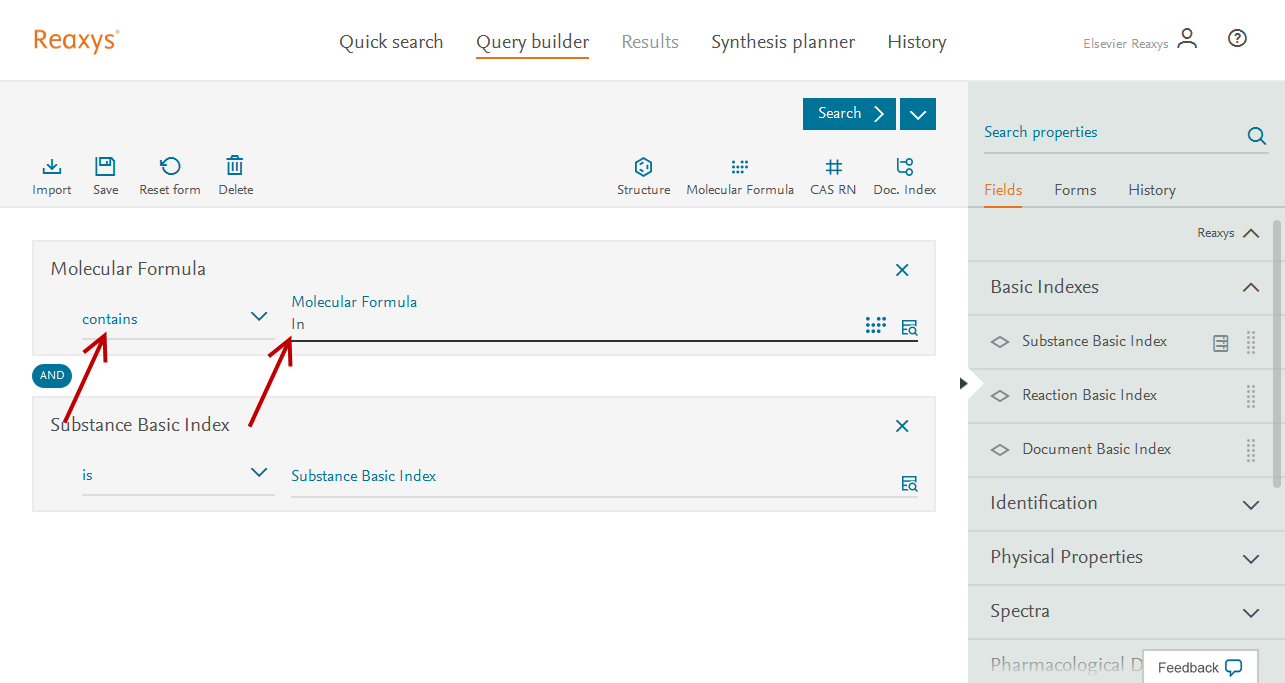Open the dropdown arrow beside Search button
This screenshot has width=1285, height=683.
pos(917,114)
